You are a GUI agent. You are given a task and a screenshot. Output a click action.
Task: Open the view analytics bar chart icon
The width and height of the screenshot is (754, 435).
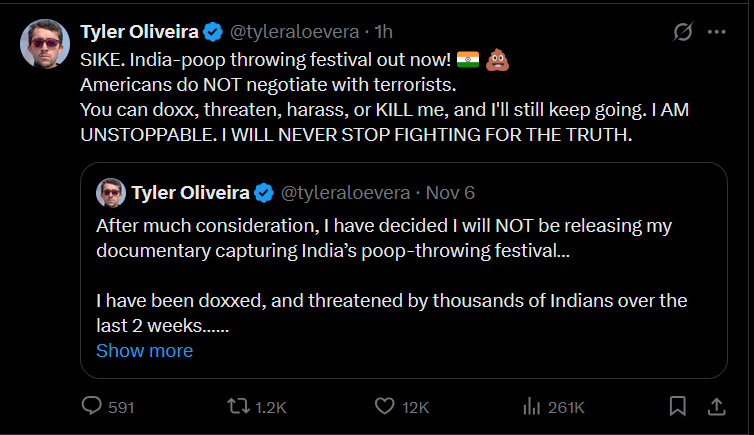tap(531, 407)
